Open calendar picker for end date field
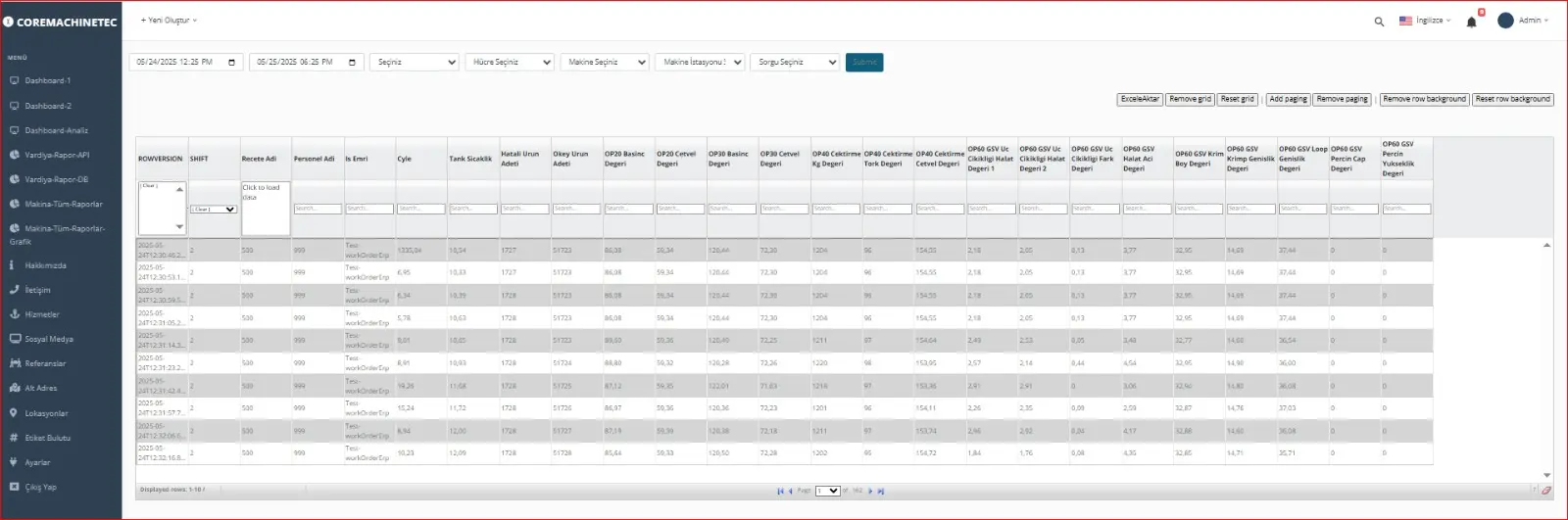This screenshot has width=1568, height=520. click(352, 63)
